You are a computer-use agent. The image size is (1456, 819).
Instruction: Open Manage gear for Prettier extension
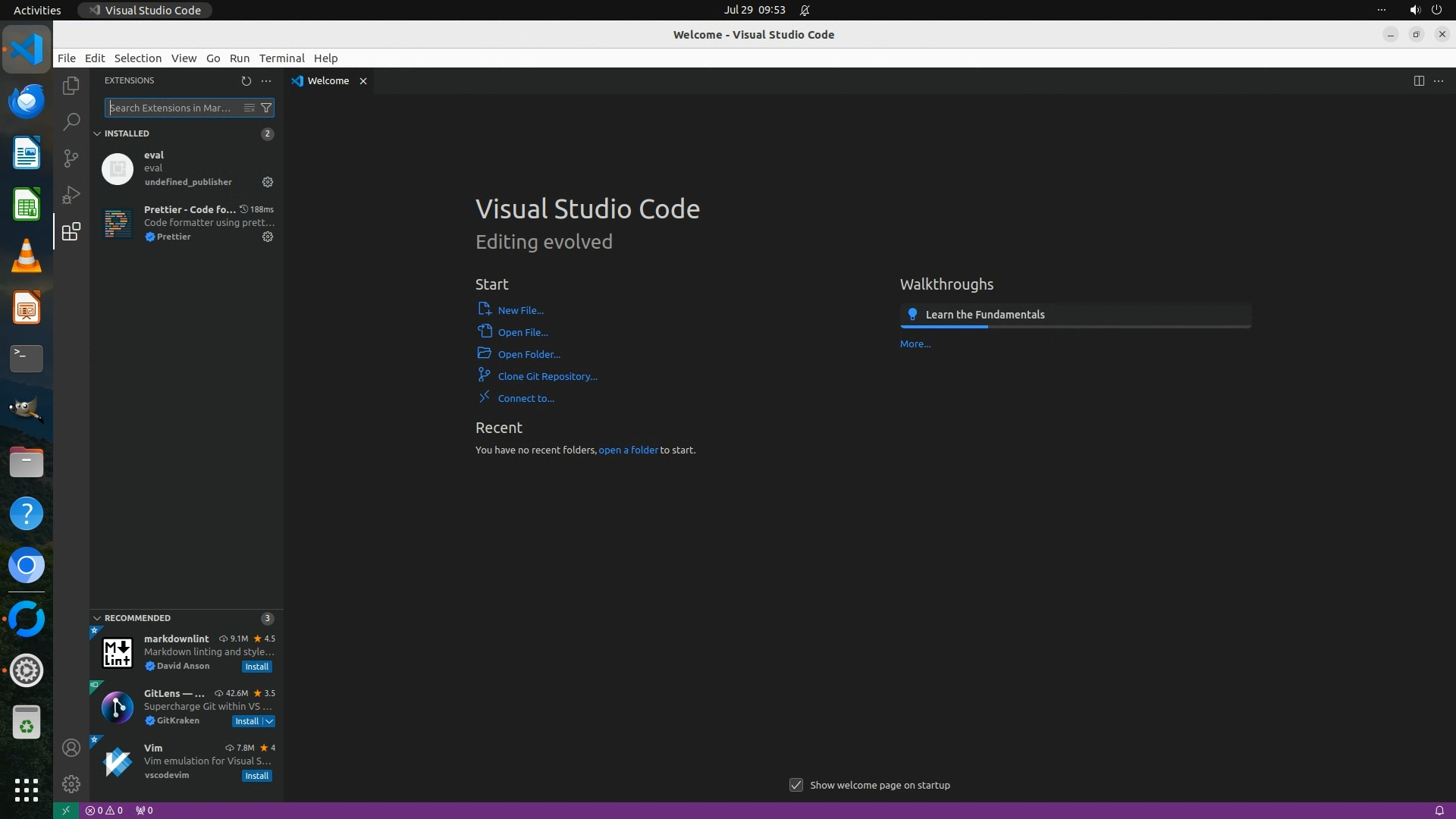pos(268,237)
